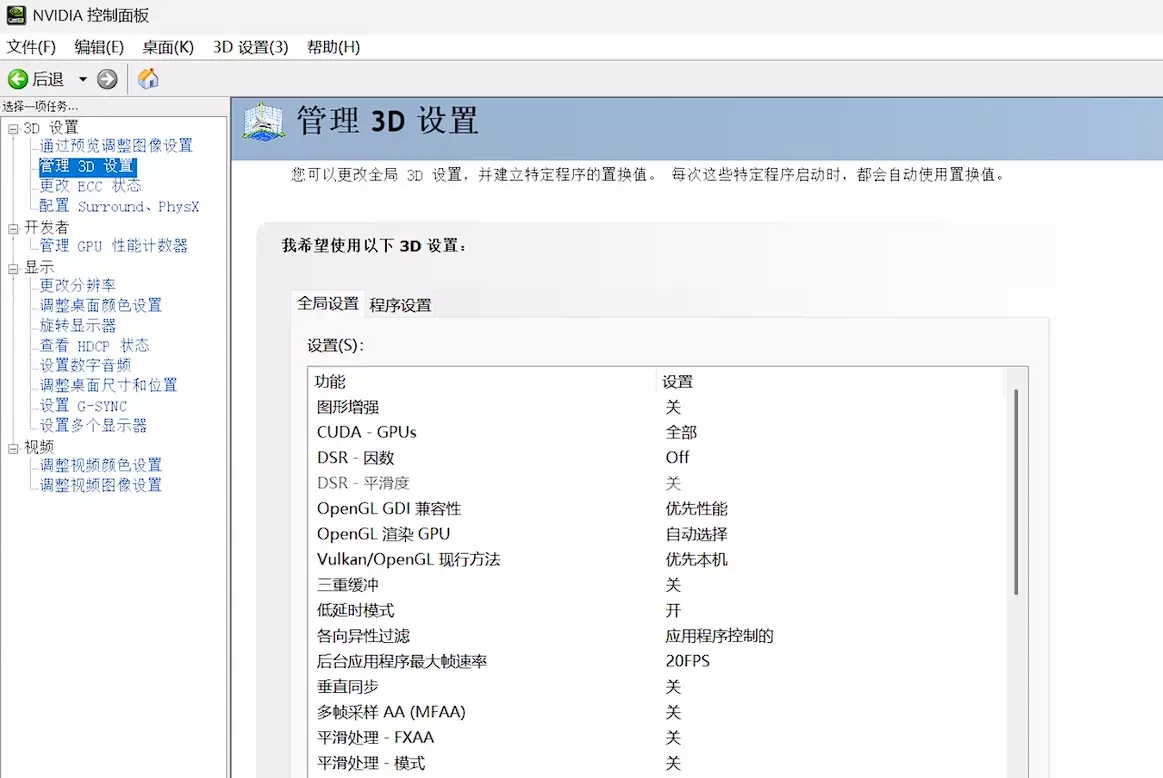Viewport: 1163px width, 778px height.
Task: Click the 应用程序控制的 value
Action: click(719, 636)
